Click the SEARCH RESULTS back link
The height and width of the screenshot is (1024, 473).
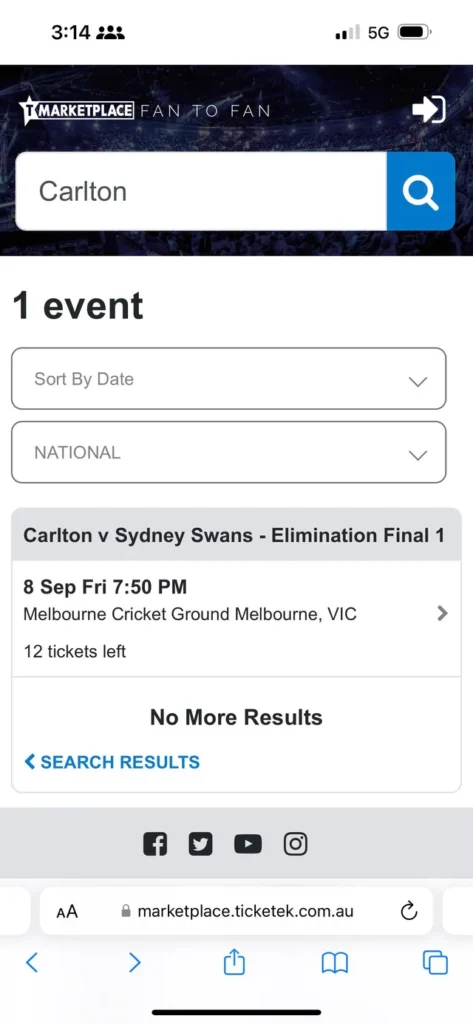pos(112,761)
